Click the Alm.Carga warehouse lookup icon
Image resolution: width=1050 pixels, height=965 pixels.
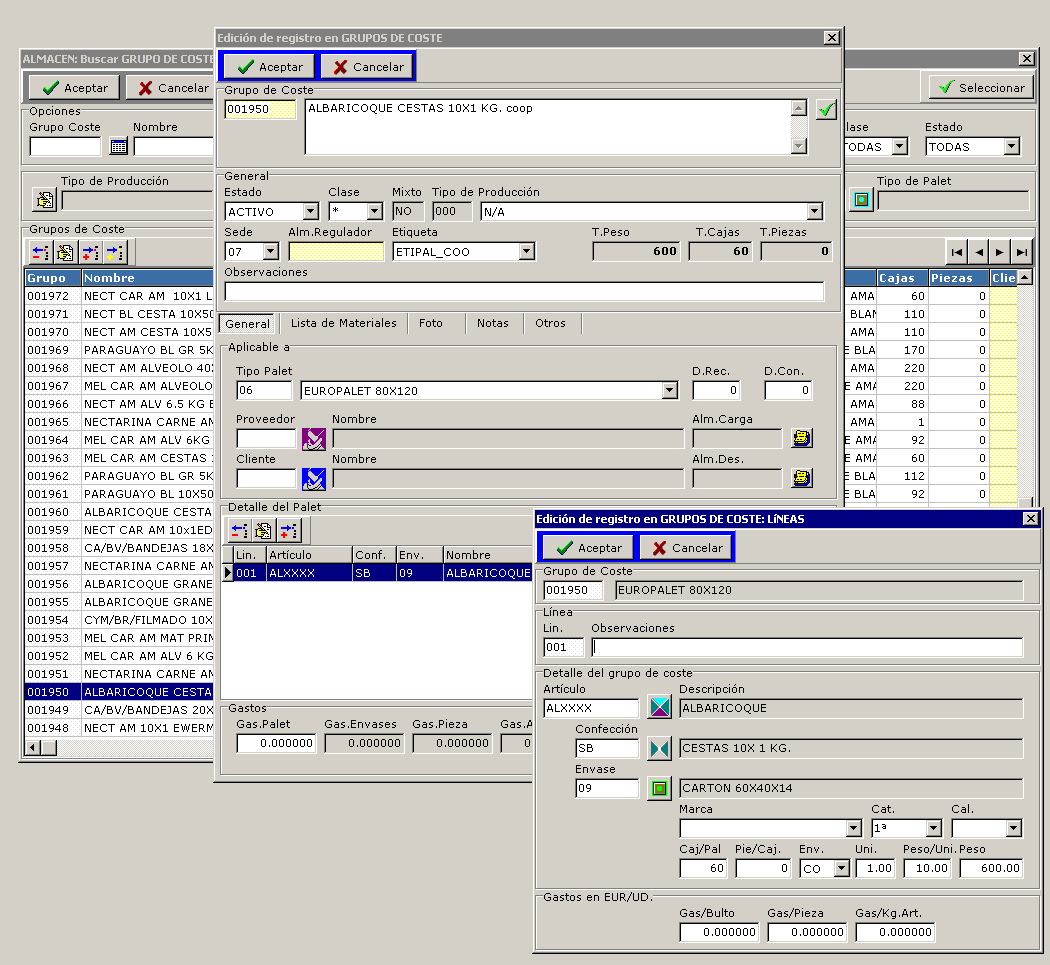click(801, 439)
